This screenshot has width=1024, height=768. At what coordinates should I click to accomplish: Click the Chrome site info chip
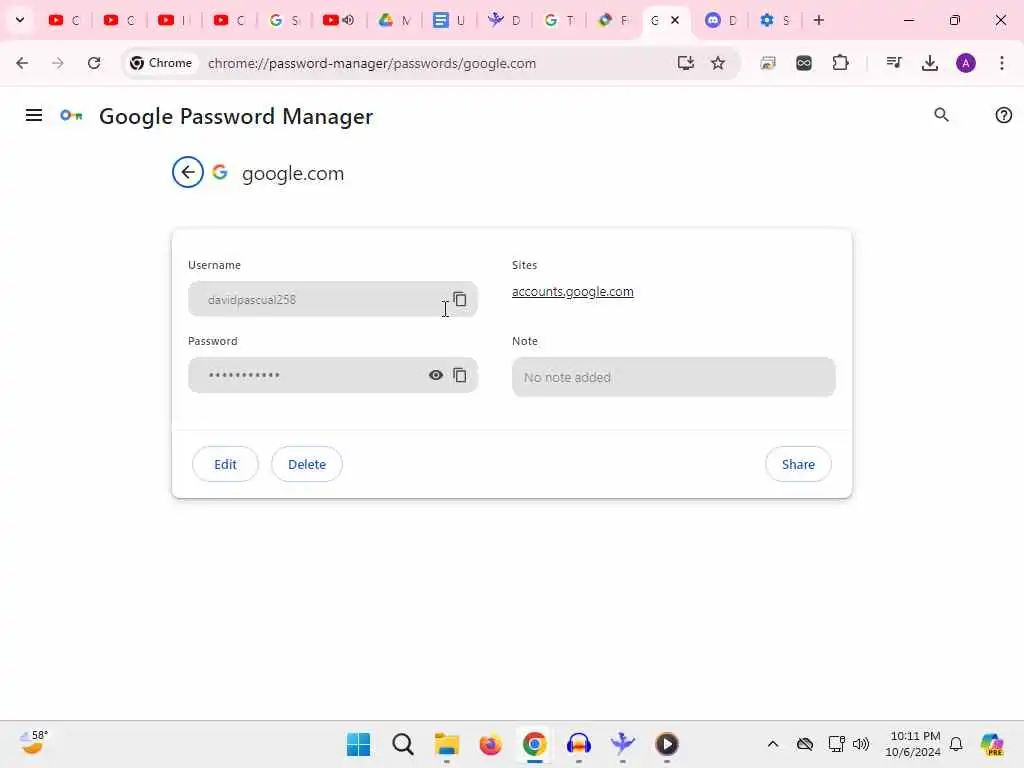tap(161, 63)
